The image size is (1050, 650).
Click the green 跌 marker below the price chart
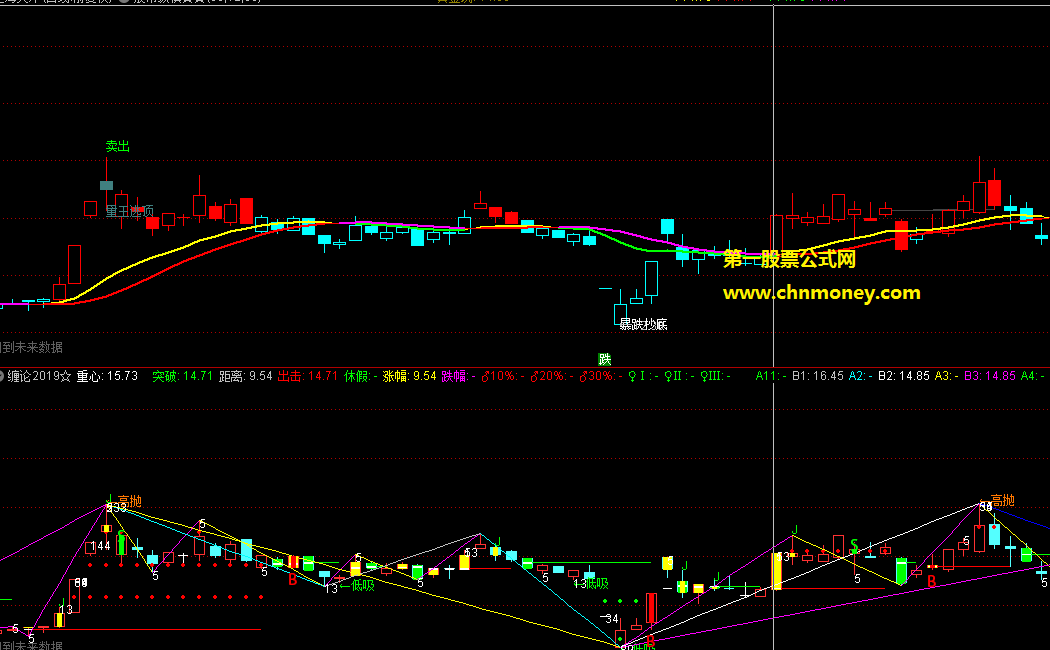605,359
